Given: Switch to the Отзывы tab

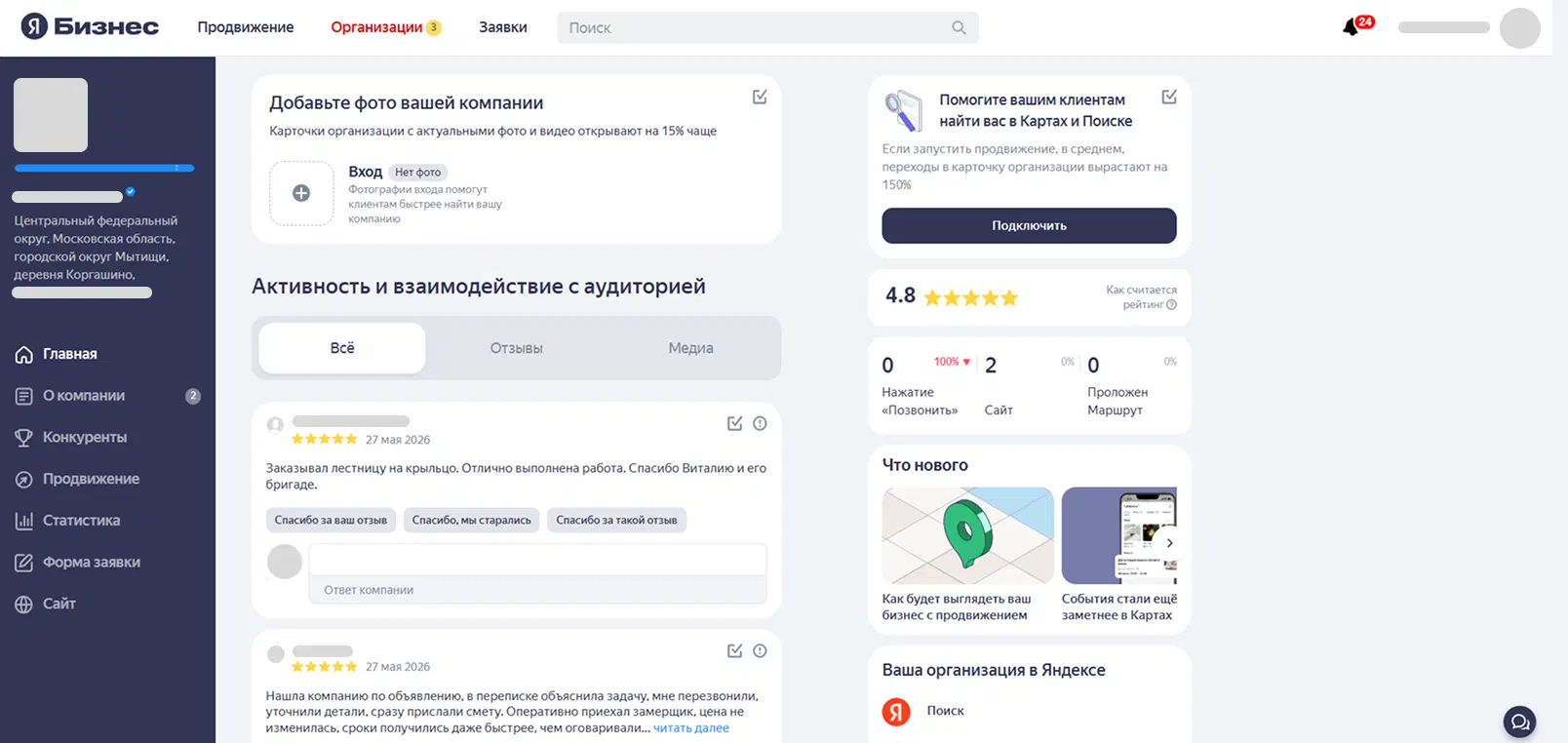Looking at the screenshot, I should (x=516, y=348).
